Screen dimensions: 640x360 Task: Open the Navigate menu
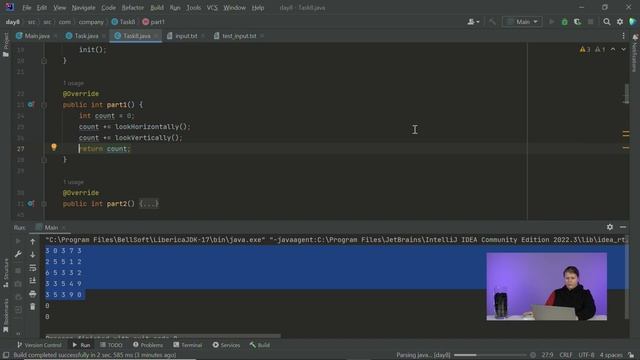(83, 8)
